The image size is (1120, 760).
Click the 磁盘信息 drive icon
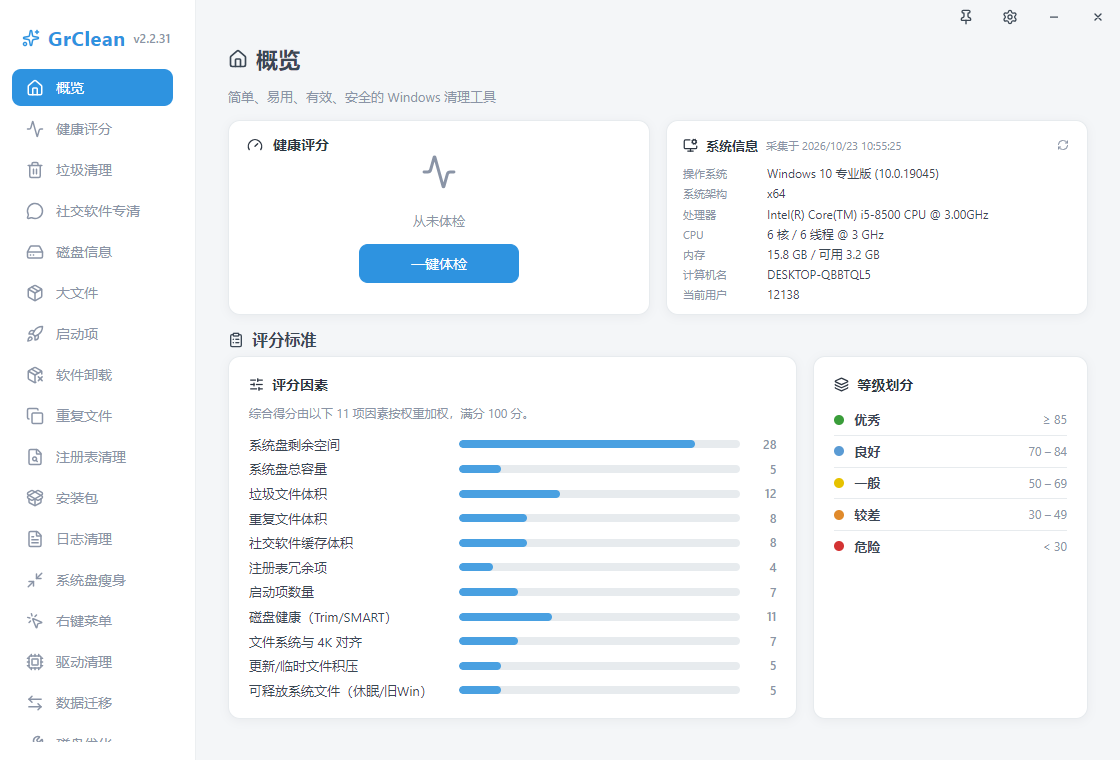[x=35, y=252]
